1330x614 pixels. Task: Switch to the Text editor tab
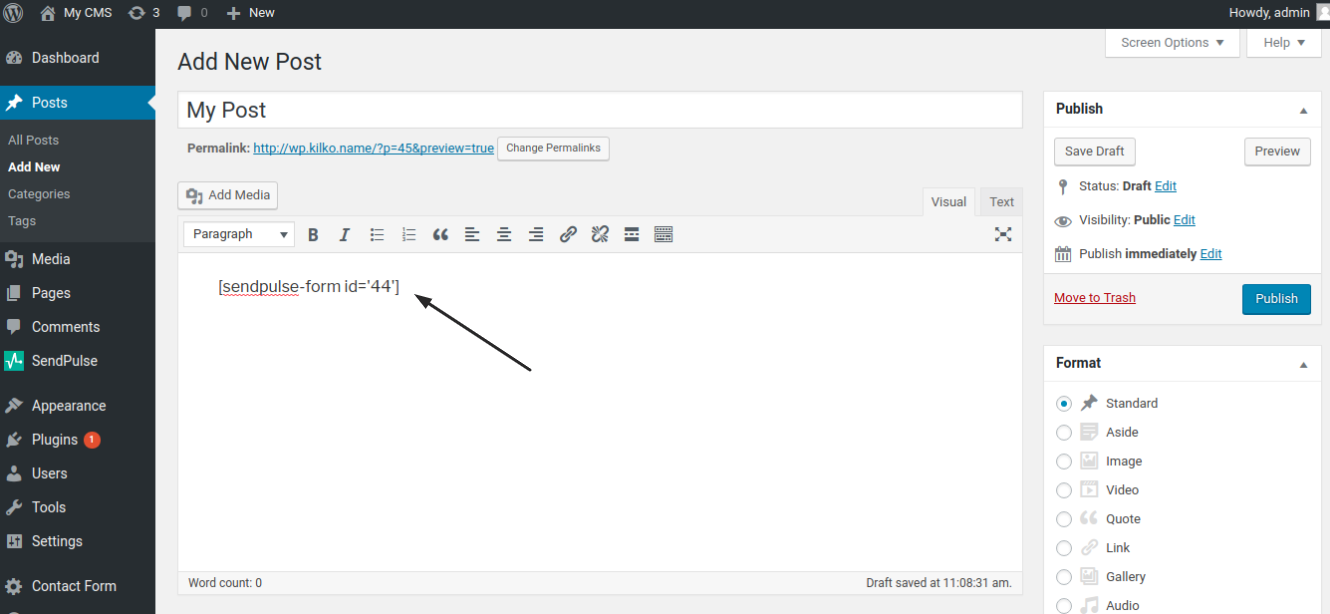1002,202
